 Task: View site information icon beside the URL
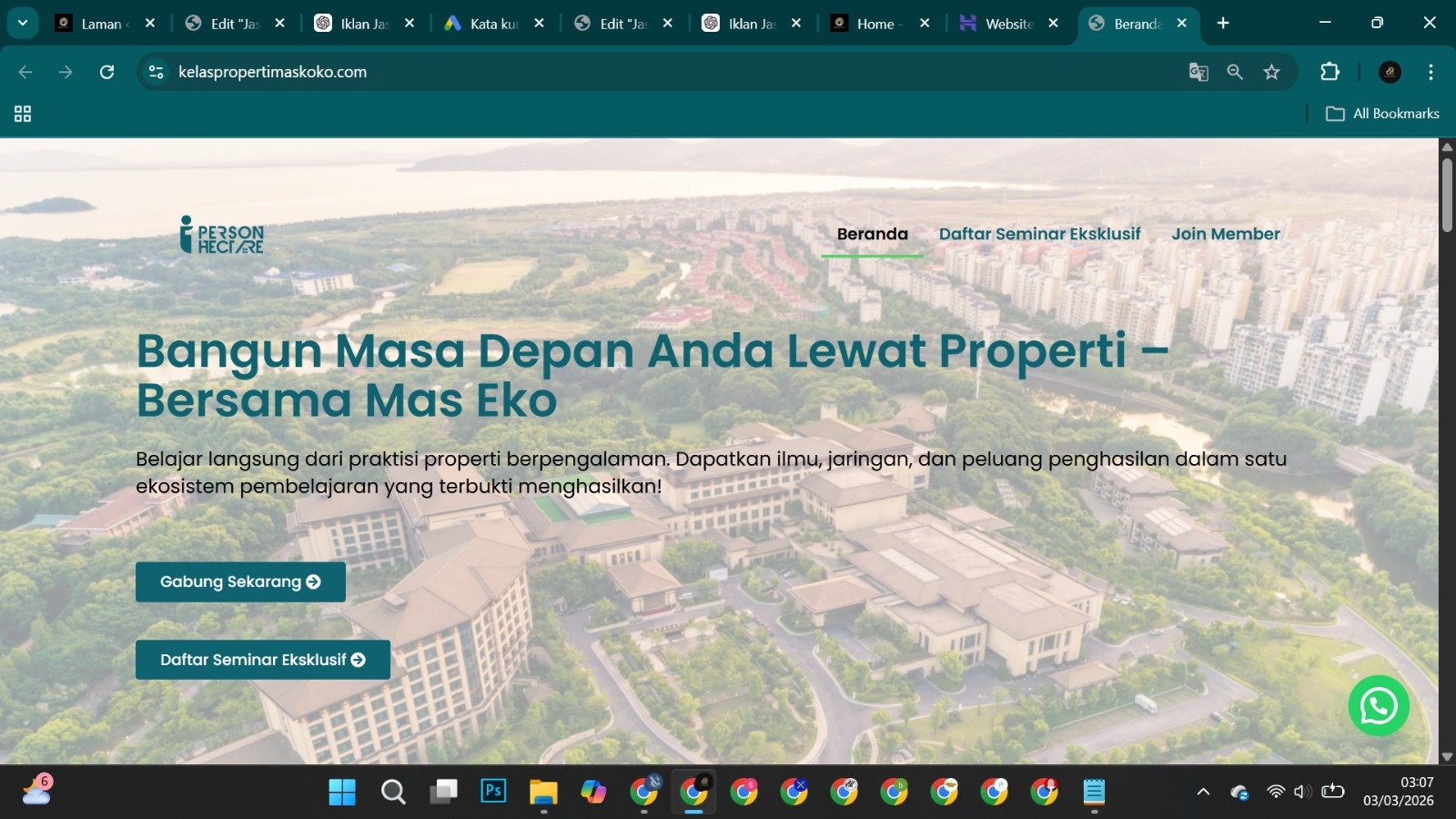tap(156, 72)
